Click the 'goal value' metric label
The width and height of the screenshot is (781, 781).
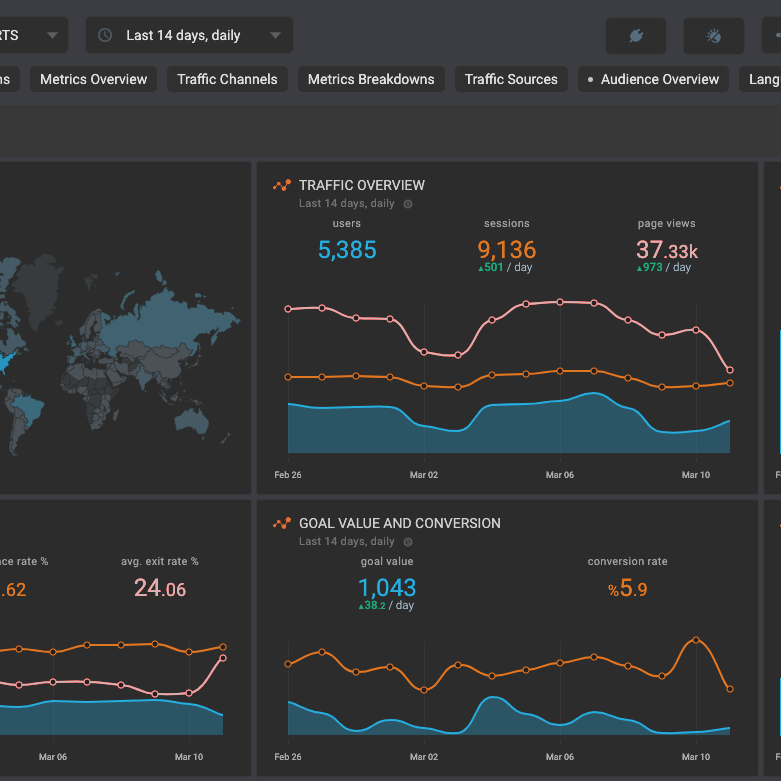(x=387, y=561)
